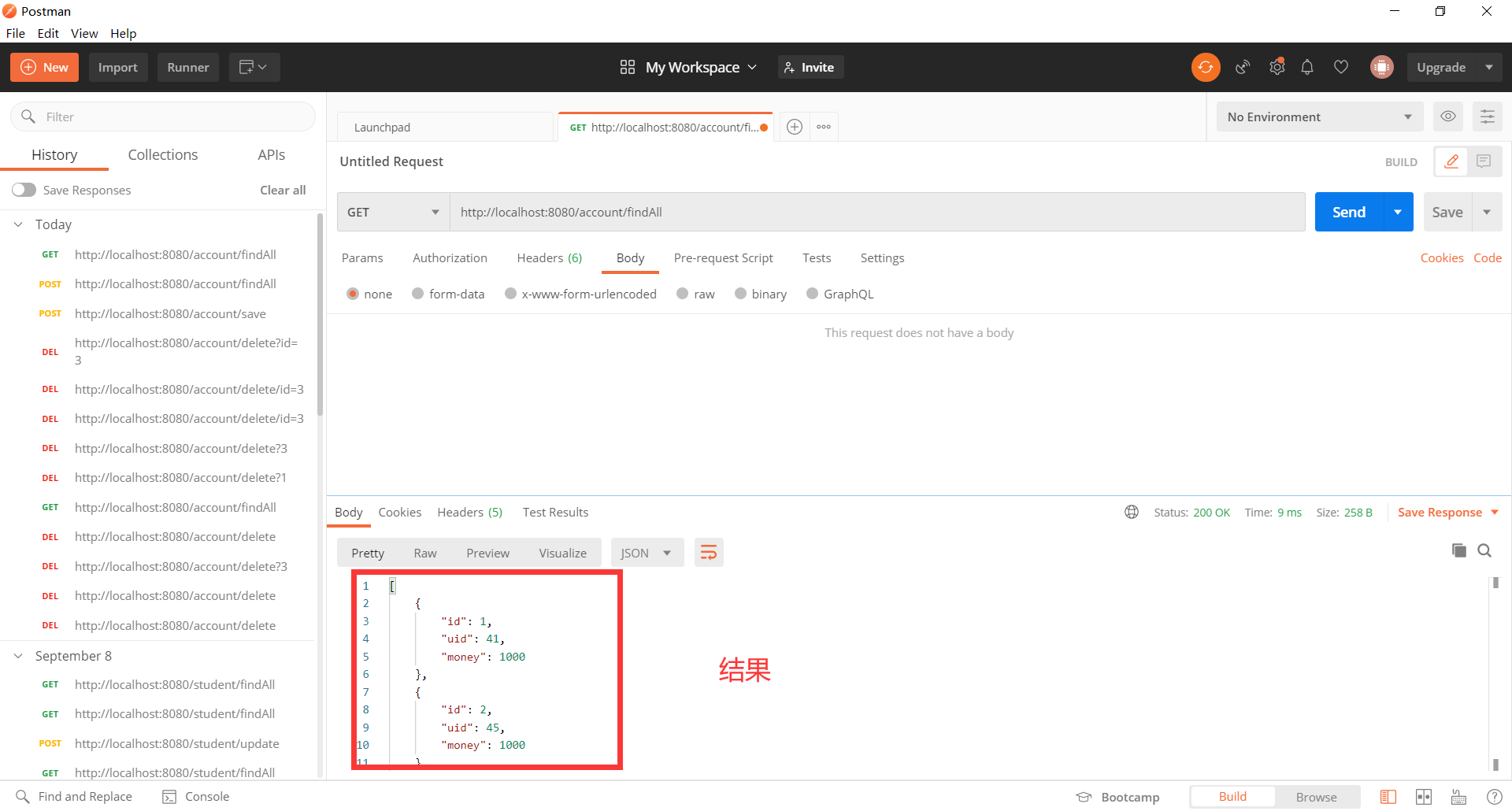Open manage environments sliders icon
The height and width of the screenshot is (811, 1512).
(1487, 117)
